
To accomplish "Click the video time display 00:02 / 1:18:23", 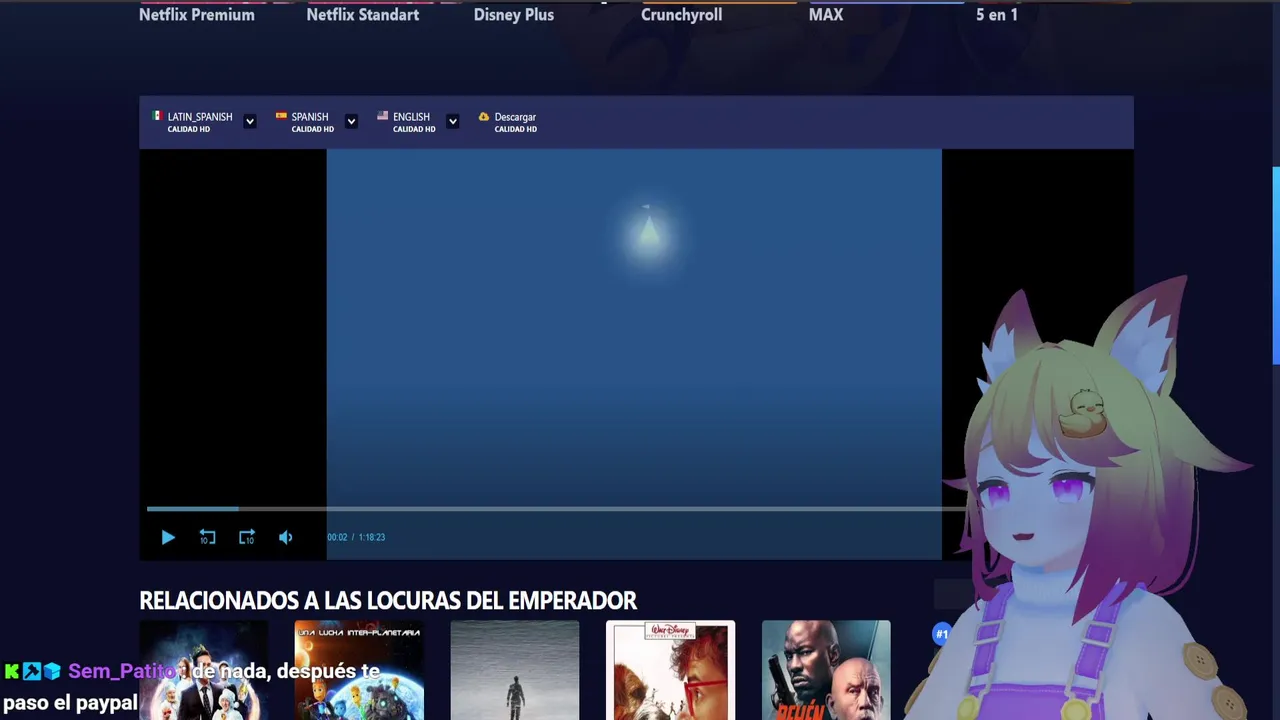I will [356, 537].
